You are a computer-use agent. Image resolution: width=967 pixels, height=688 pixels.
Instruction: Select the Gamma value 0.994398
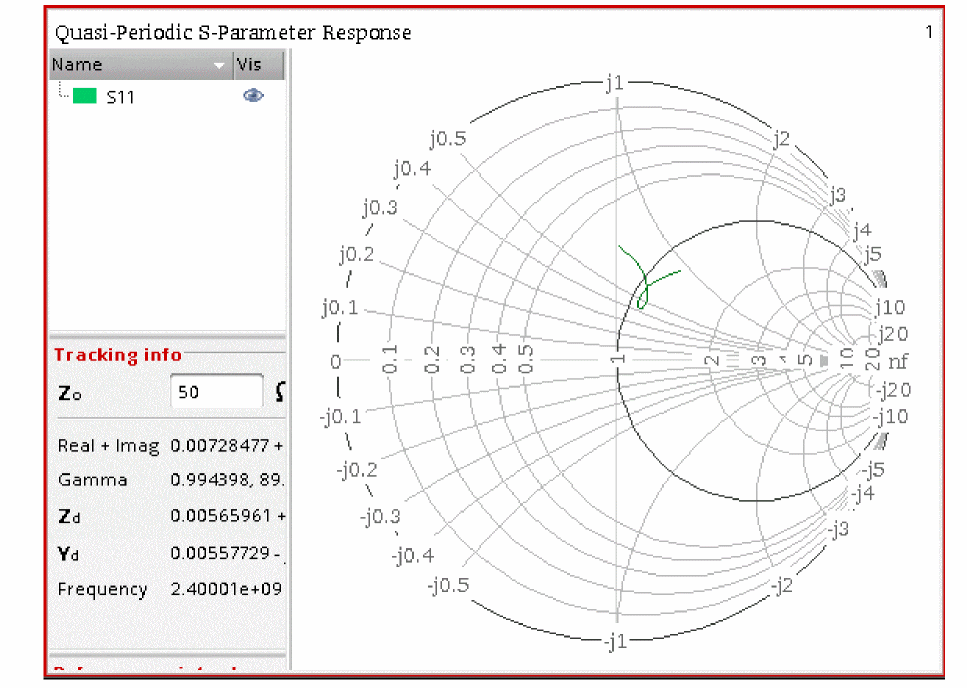click(x=212, y=480)
